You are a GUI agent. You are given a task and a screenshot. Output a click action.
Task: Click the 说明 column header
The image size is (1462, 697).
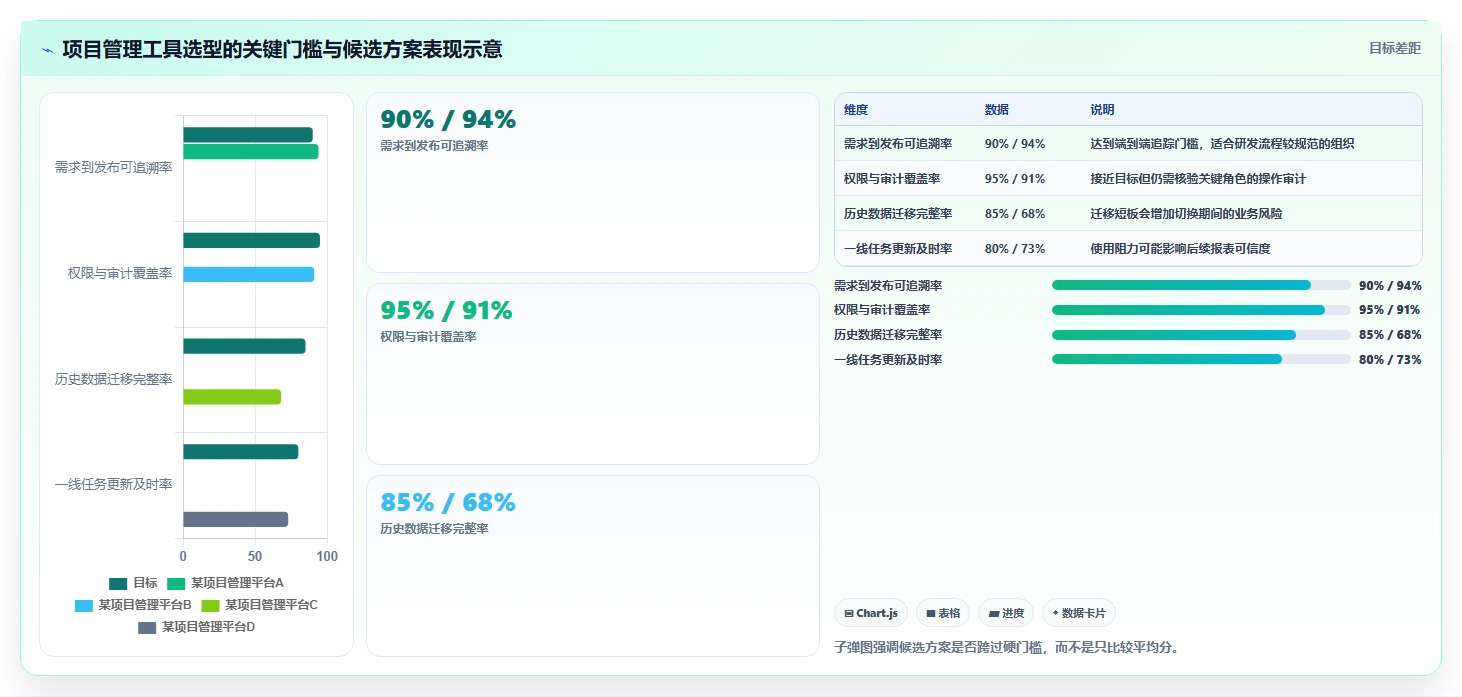(x=1102, y=110)
